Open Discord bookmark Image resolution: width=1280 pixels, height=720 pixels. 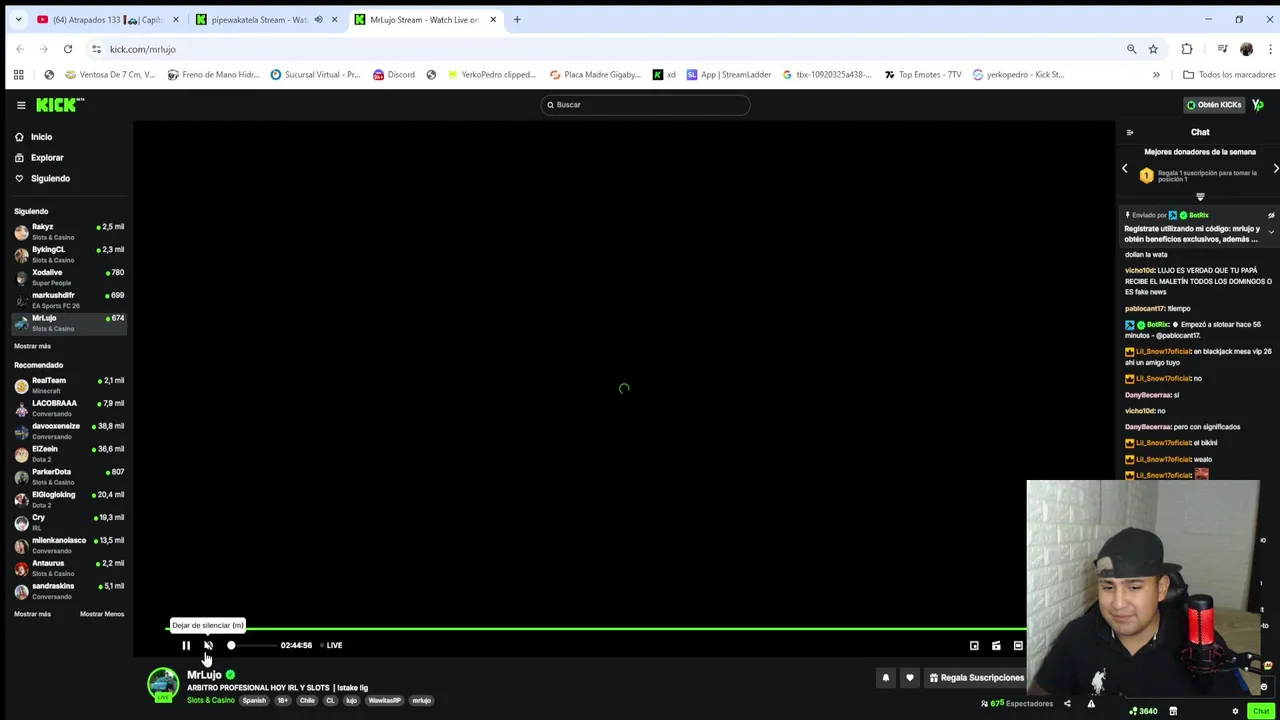pos(394,75)
